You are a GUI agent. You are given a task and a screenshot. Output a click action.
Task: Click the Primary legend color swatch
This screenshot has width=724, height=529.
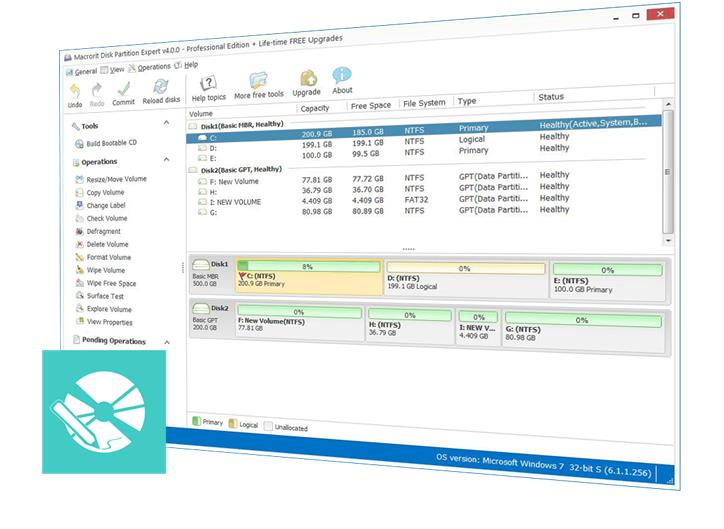196,421
